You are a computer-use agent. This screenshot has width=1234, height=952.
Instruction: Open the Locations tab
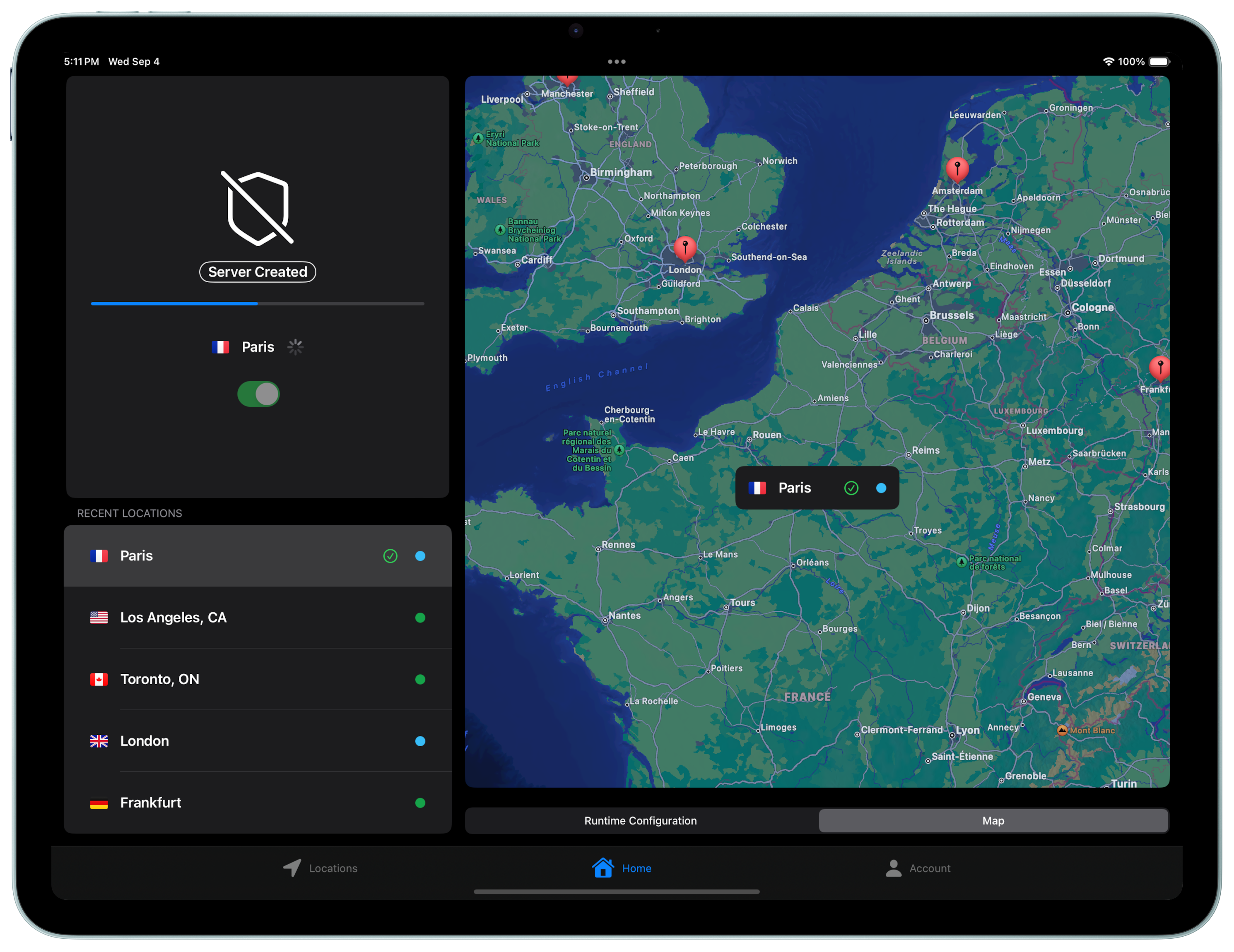321,868
